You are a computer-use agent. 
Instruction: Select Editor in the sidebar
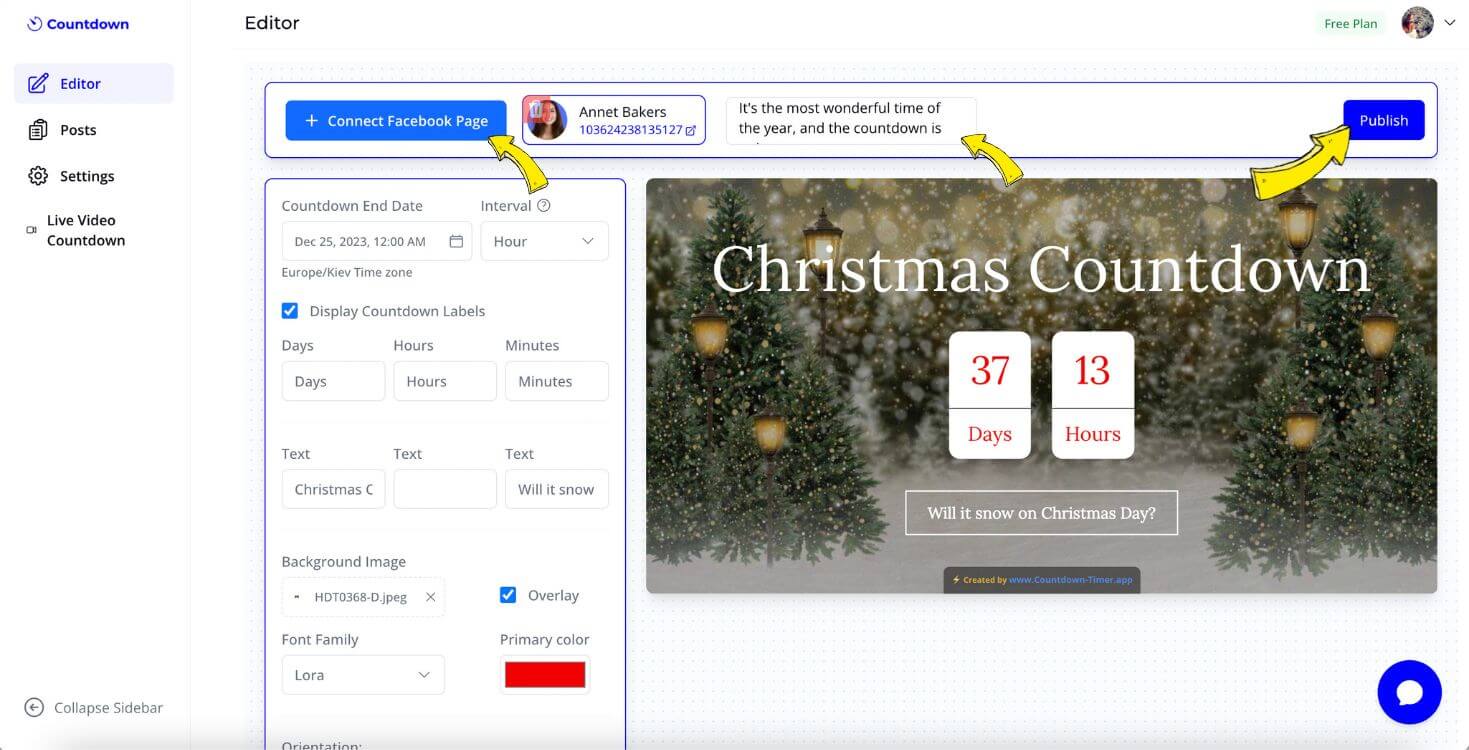(35, 83)
